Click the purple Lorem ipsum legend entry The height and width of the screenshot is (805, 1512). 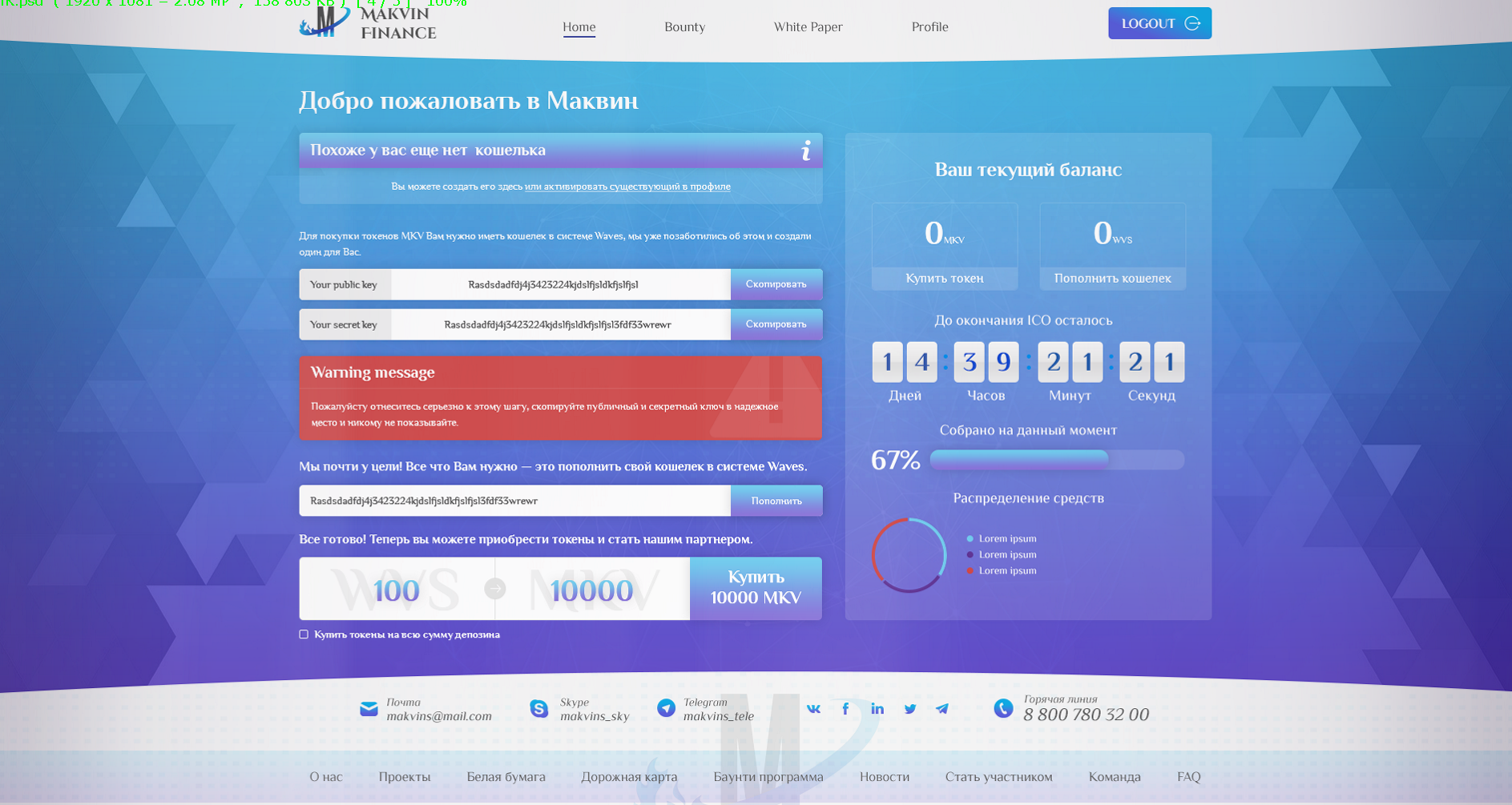(x=1002, y=555)
